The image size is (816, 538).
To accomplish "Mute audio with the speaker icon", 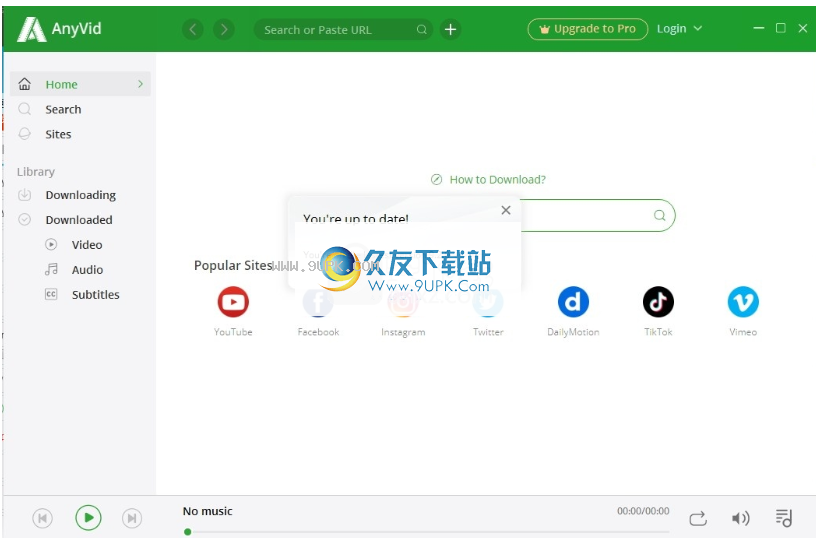I will (x=741, y=518).
